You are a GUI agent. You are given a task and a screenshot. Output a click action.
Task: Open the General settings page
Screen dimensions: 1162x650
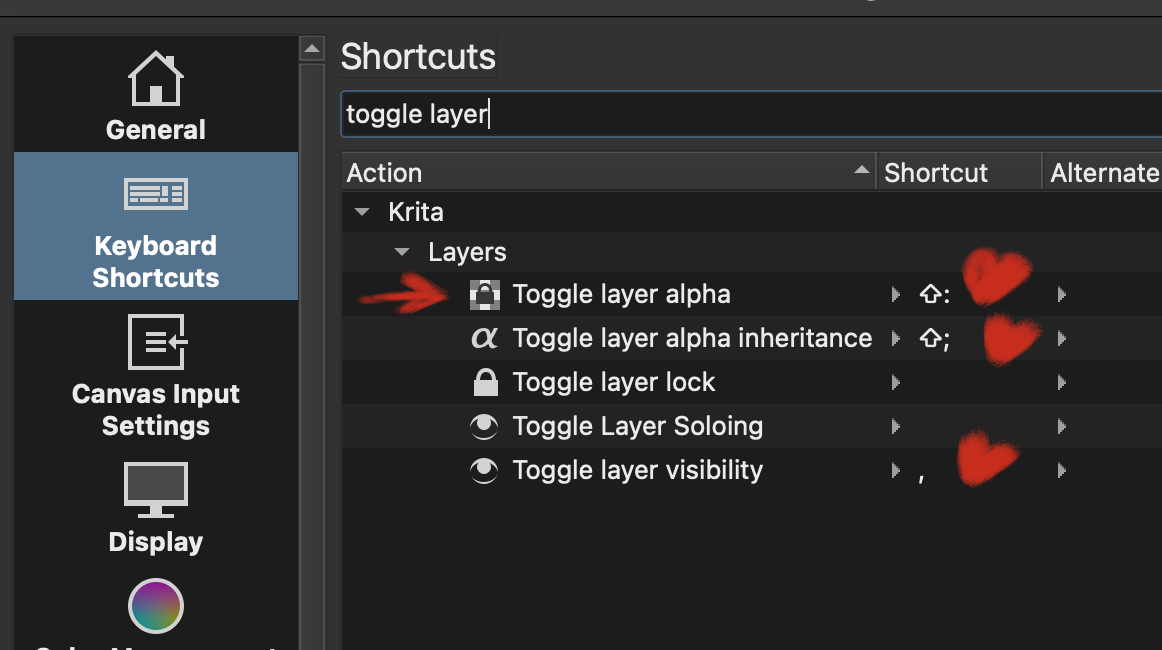click(x=155, y=97)
